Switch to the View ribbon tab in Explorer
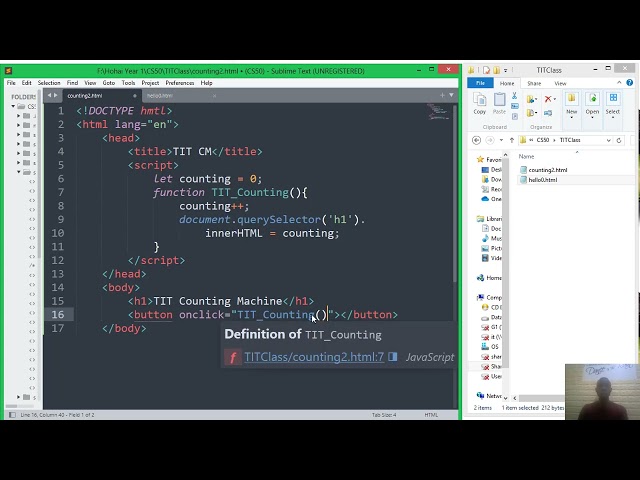This screenshot has width=640, height=480. 560,83
